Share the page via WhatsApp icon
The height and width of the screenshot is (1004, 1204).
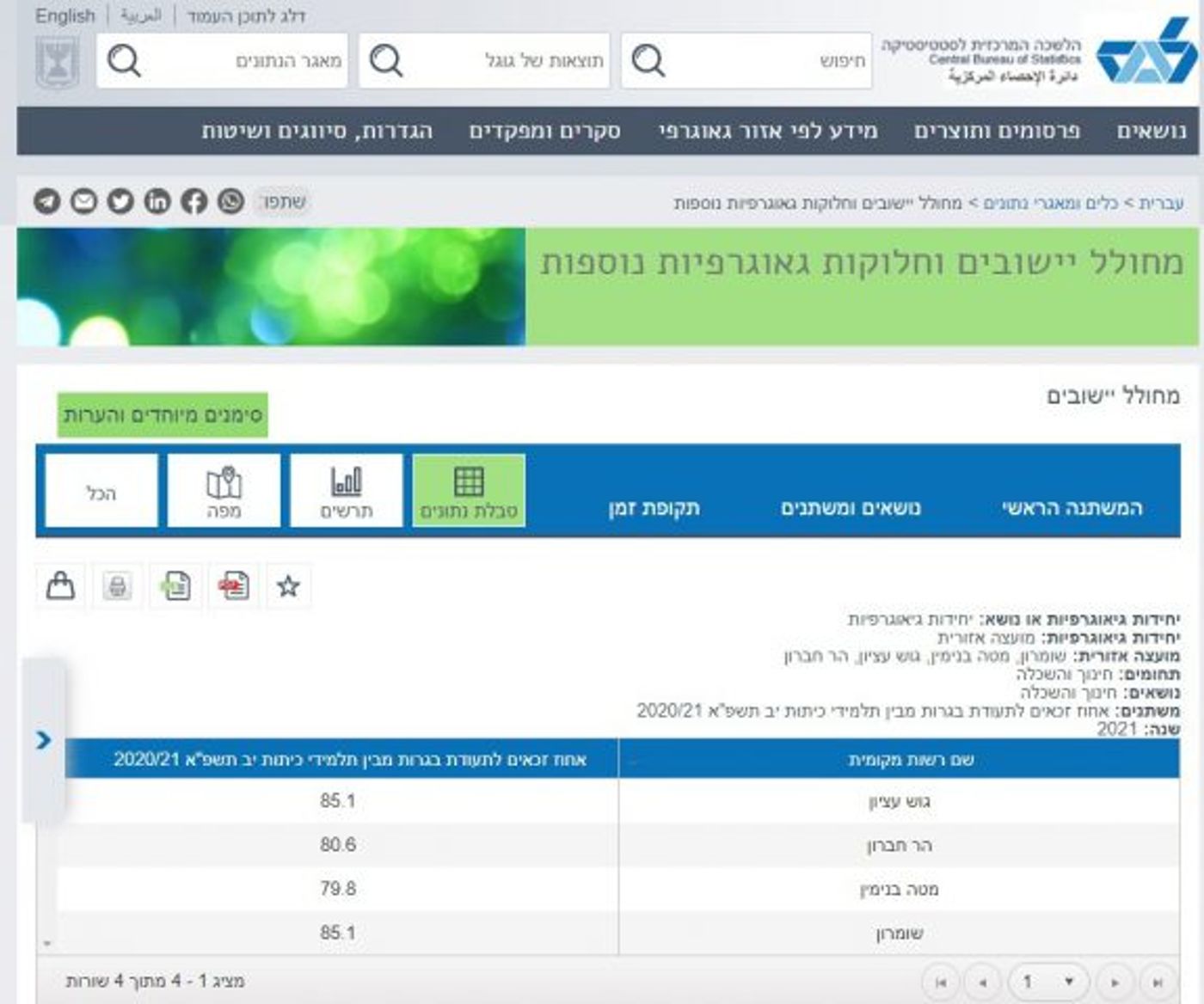[x=230, y=201]
